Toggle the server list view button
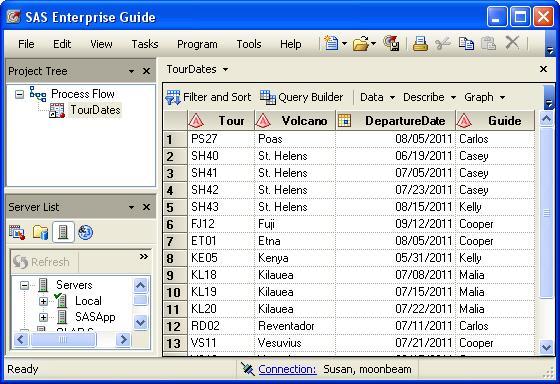 63,232
